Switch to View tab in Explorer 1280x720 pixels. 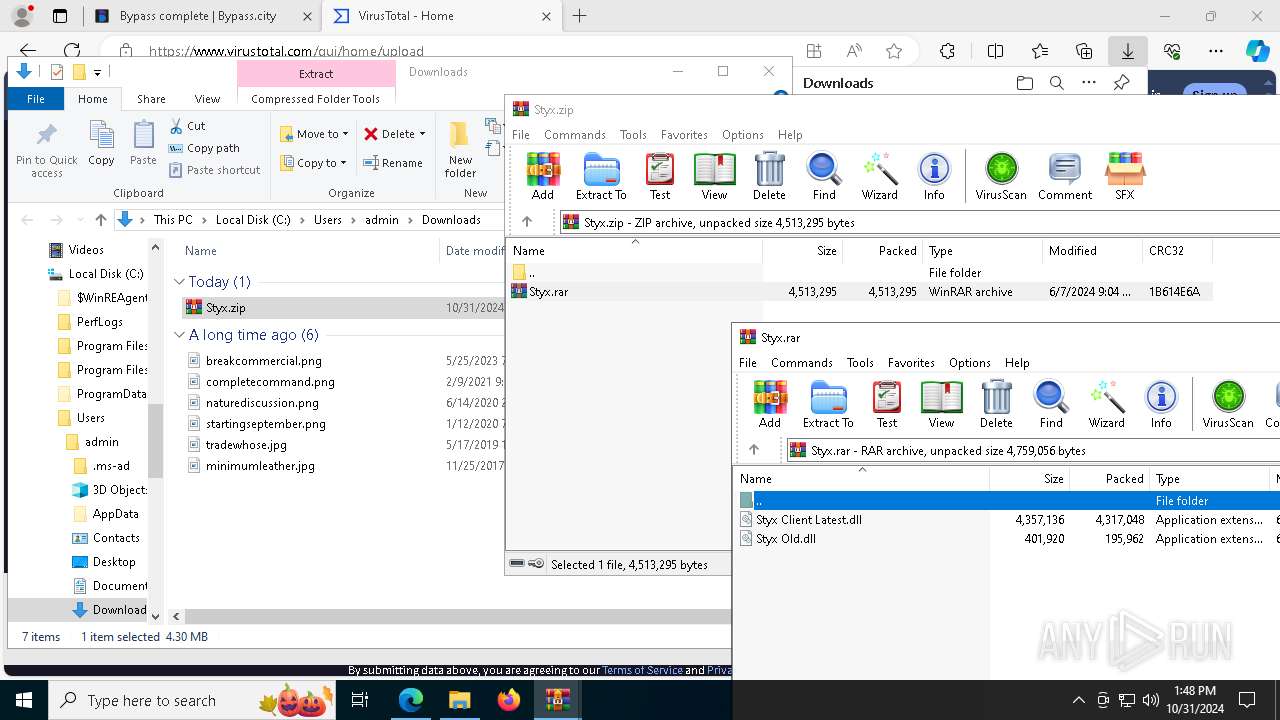pos(207,99)
